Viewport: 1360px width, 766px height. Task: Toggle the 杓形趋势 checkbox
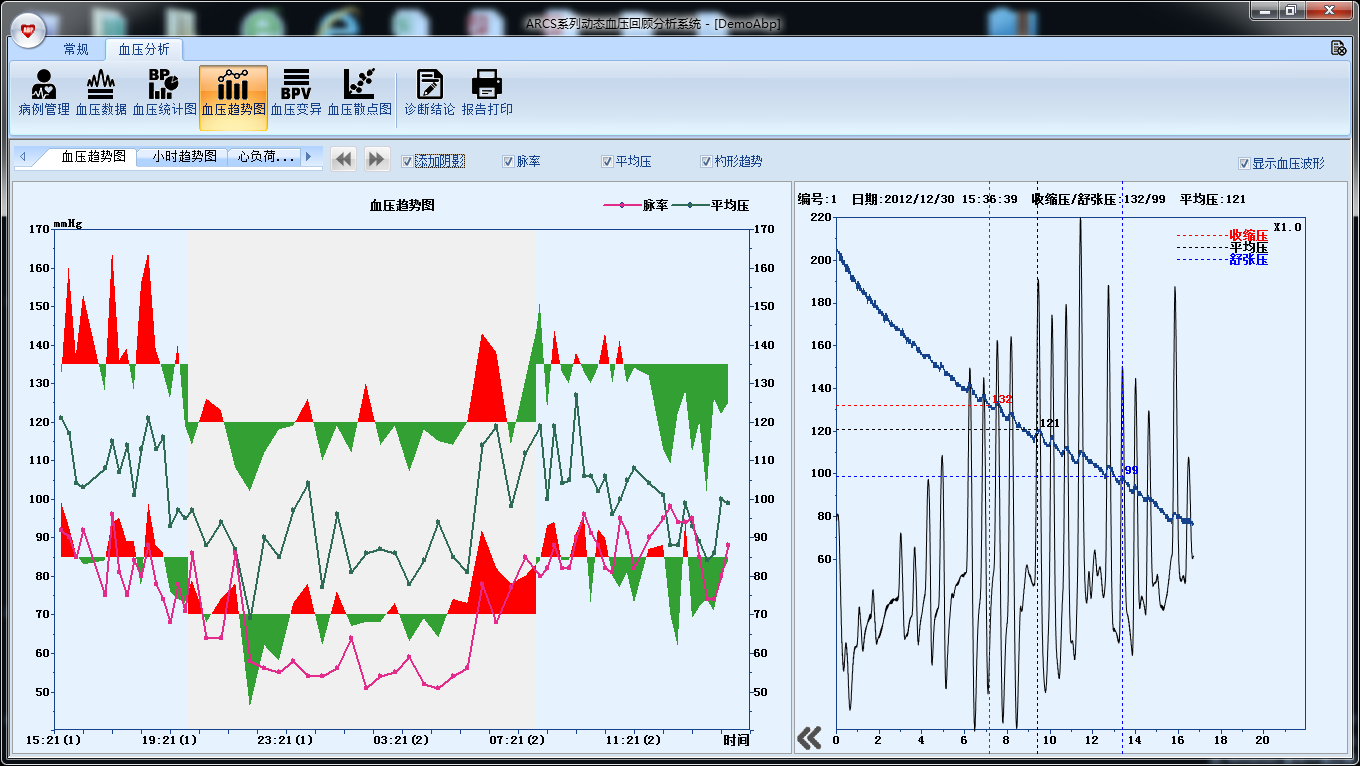[707, 161]
